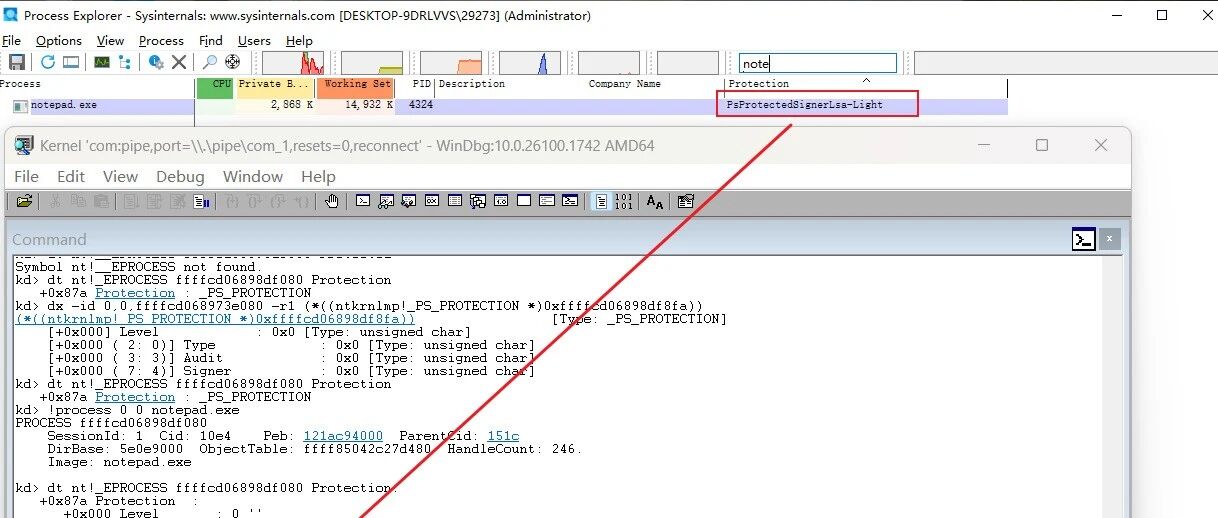Open WinDbg View menu
Viewport: 1218px width, 518px height.
click(x=120, y=176)
